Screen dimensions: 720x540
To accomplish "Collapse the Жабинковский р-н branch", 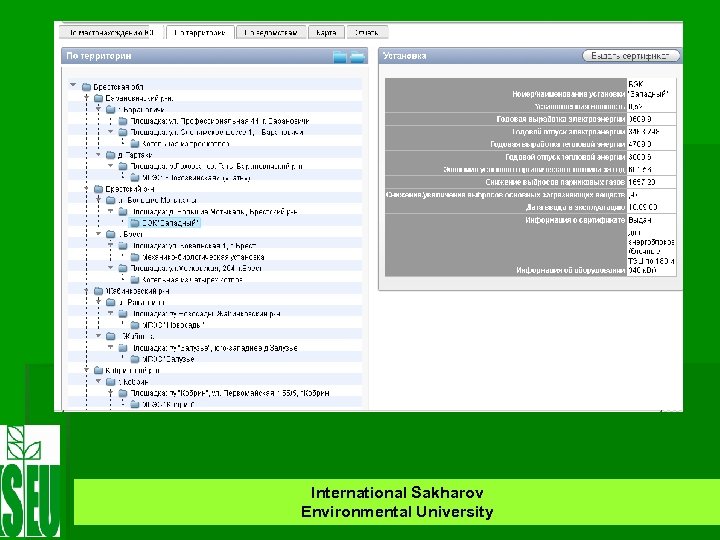I will (86, 290).
